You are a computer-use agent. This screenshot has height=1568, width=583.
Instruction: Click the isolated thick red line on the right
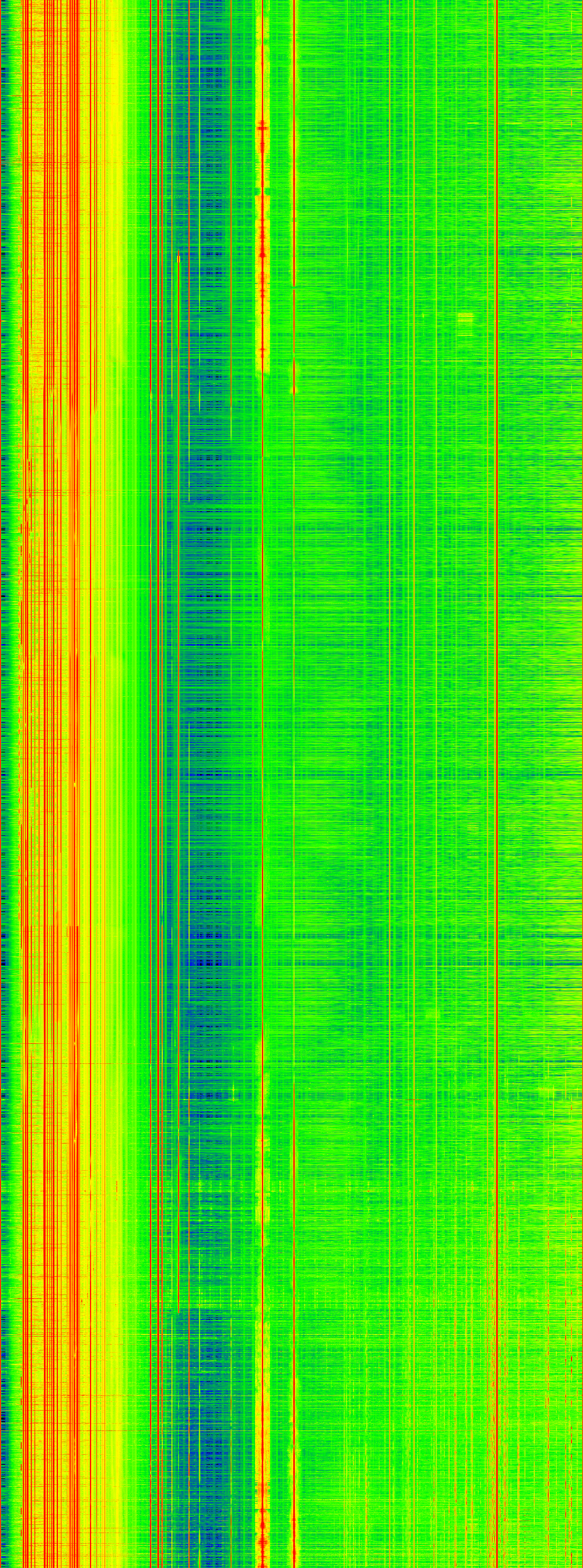[497, 731]
